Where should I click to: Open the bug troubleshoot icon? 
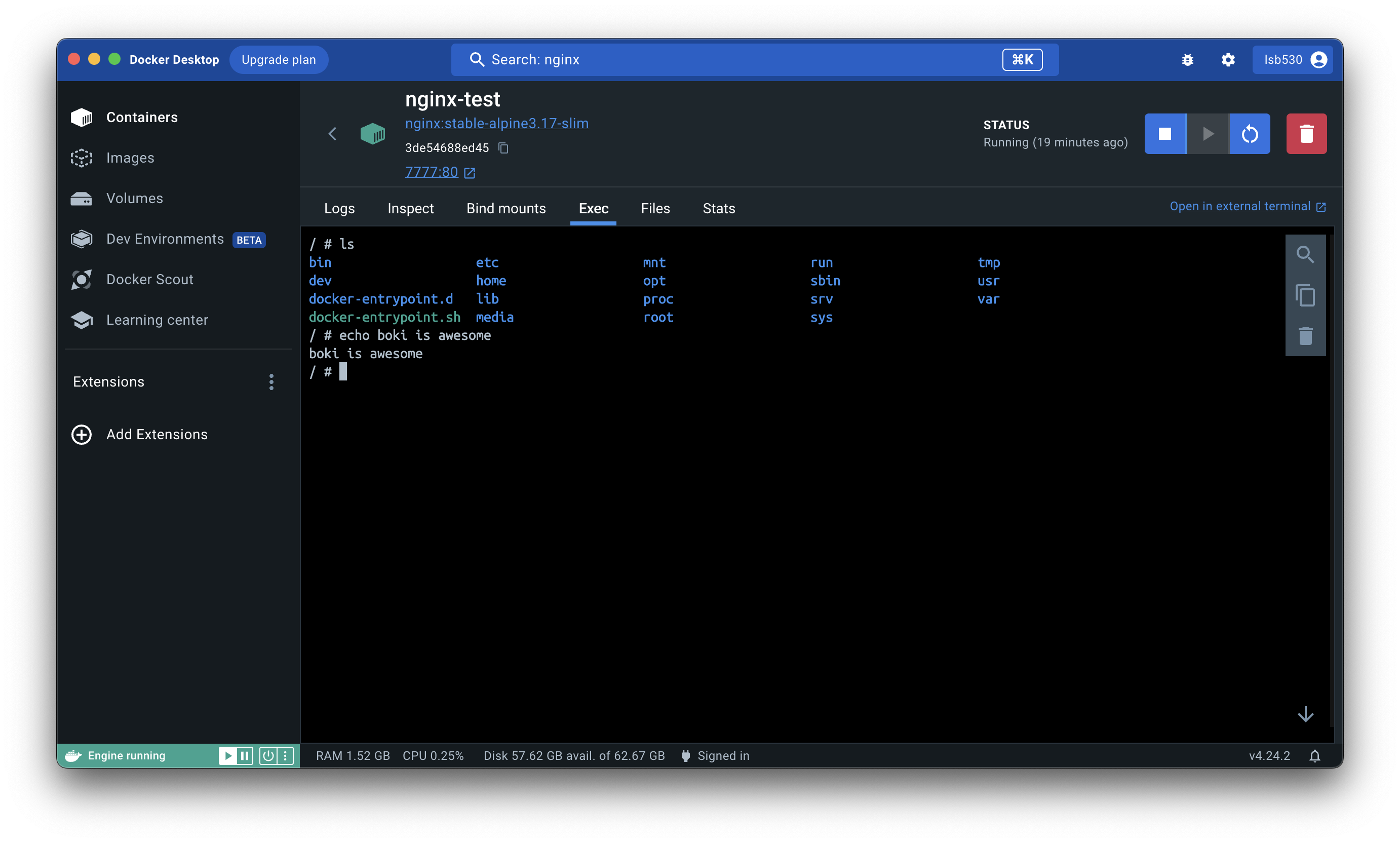pyautogui.click(x=1187, y=60)
